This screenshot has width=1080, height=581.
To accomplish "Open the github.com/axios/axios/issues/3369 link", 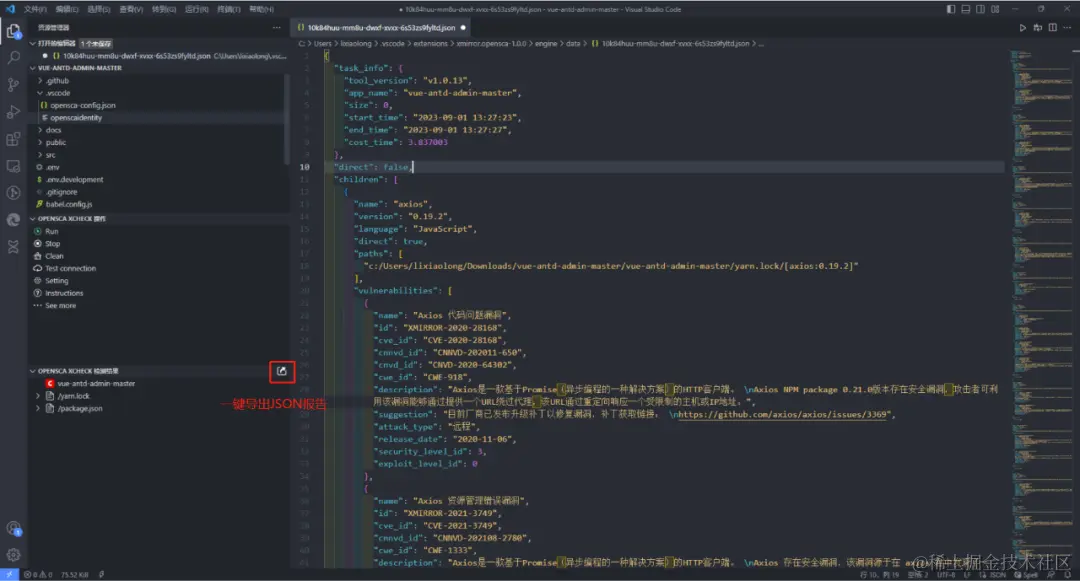I will pos(782,414).
